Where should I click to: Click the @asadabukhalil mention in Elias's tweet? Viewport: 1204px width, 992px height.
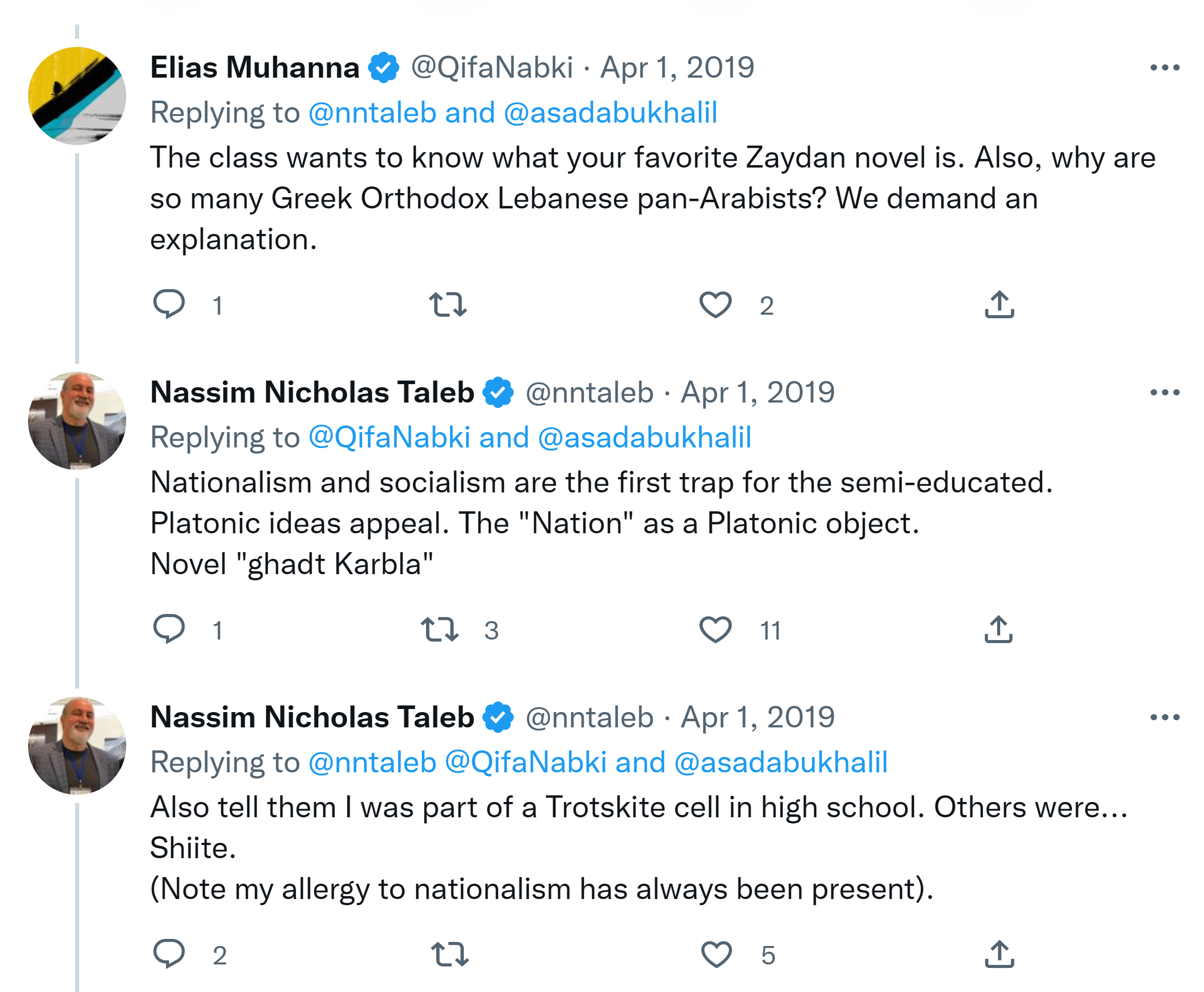click(x=610, y=112)
